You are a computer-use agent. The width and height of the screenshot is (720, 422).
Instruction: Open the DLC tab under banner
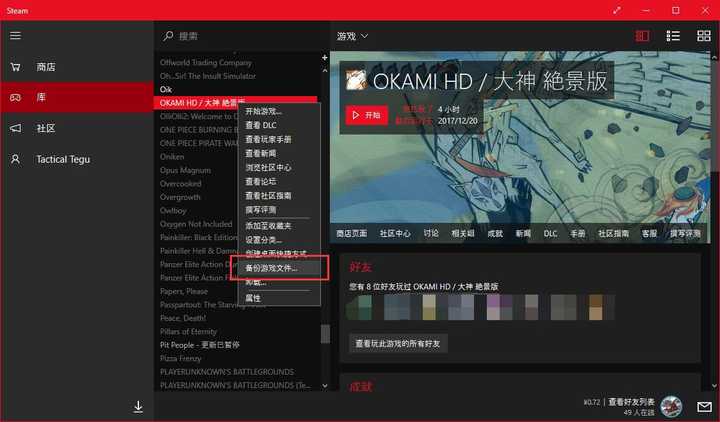551,234
